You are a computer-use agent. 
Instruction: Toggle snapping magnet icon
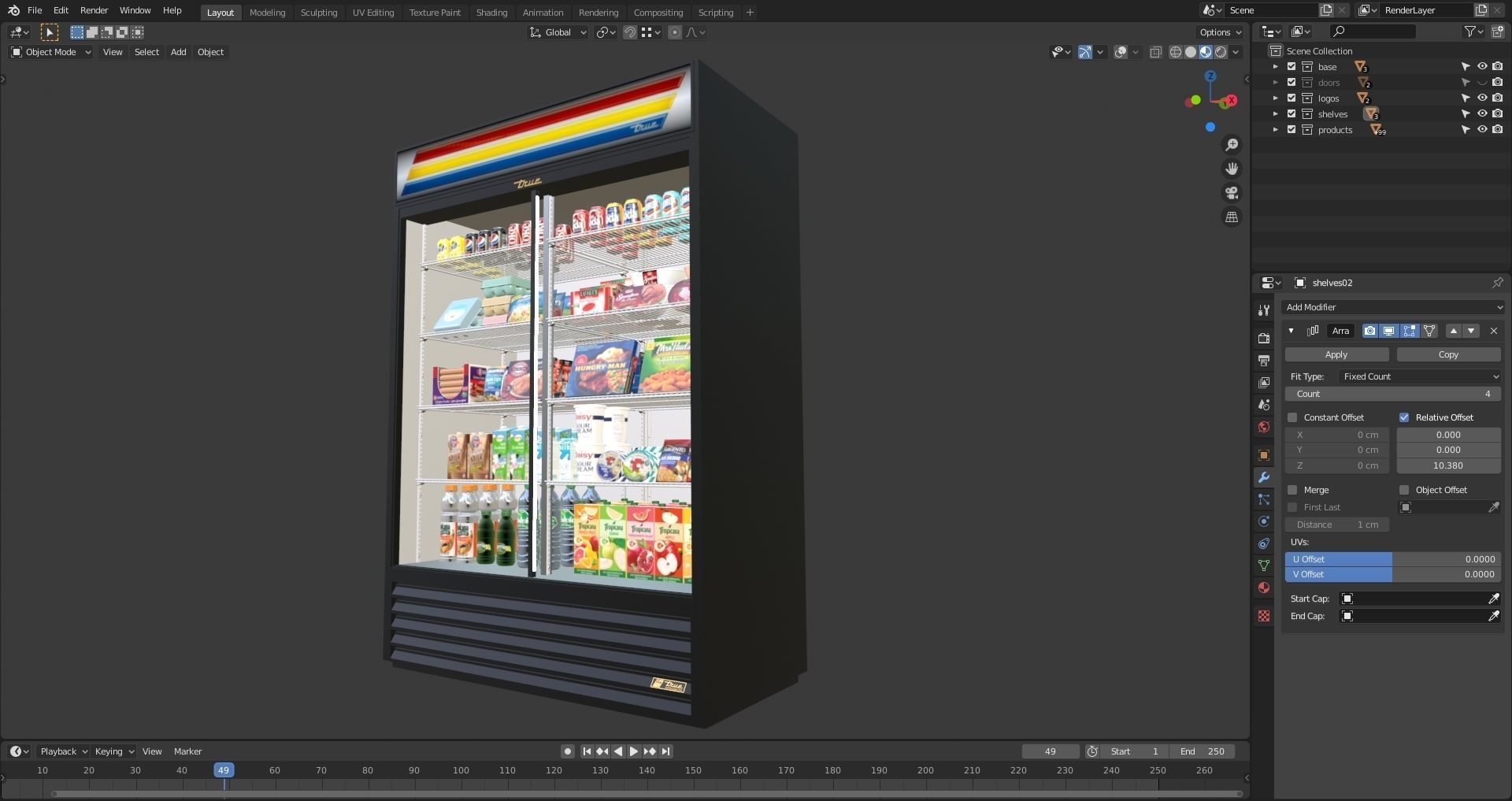[630, 32]
